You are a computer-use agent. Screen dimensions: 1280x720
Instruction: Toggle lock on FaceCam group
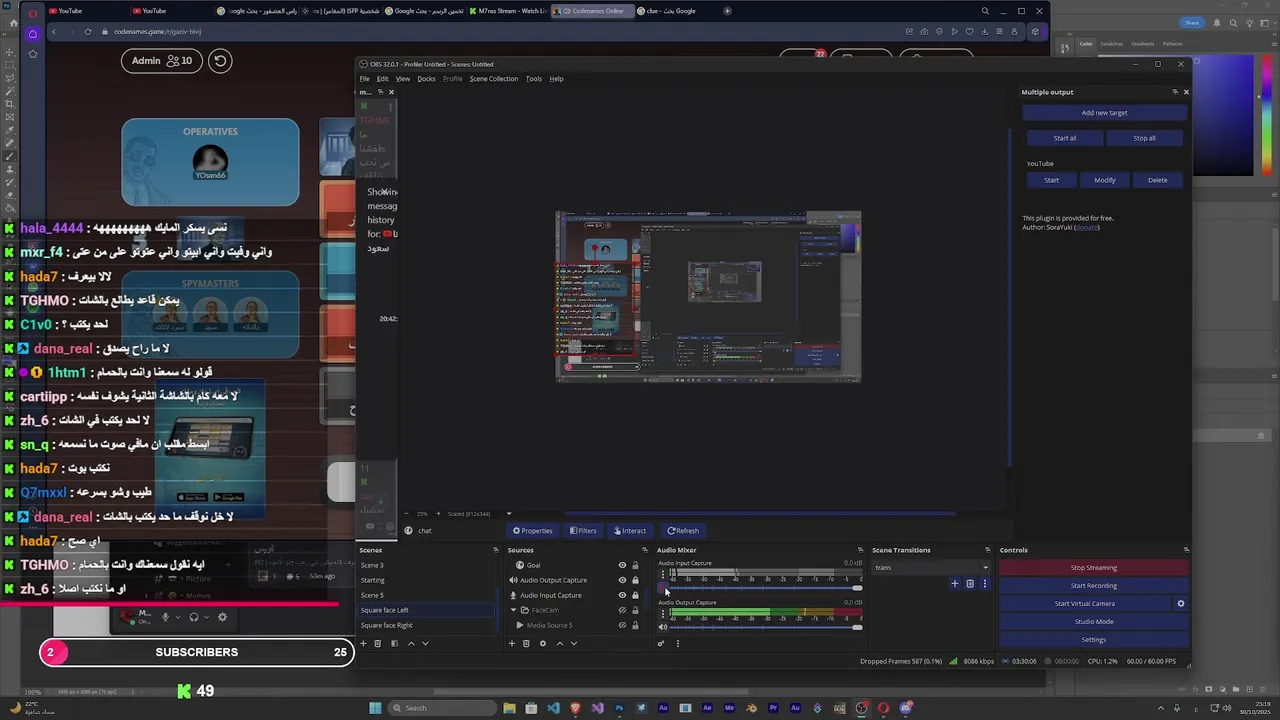635,610
